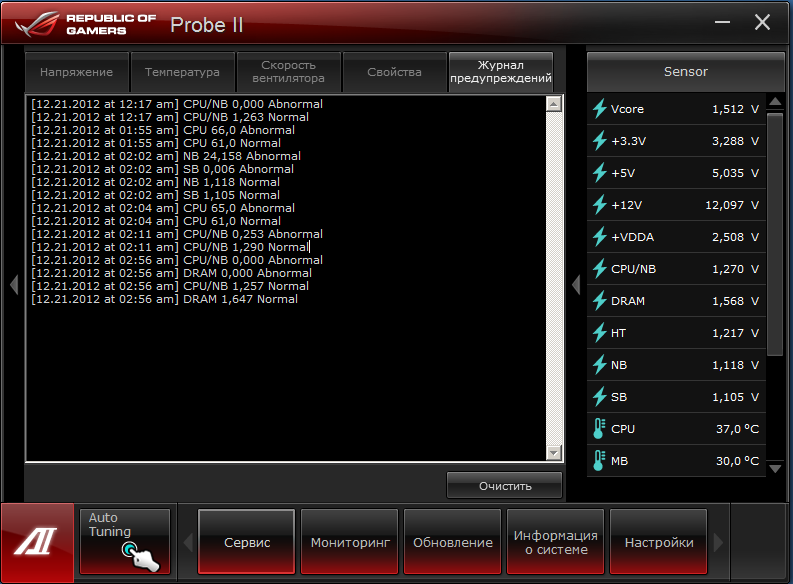Click HT value 1,217 V
Viewport: 793px width, 584px height.
[735, 333]
